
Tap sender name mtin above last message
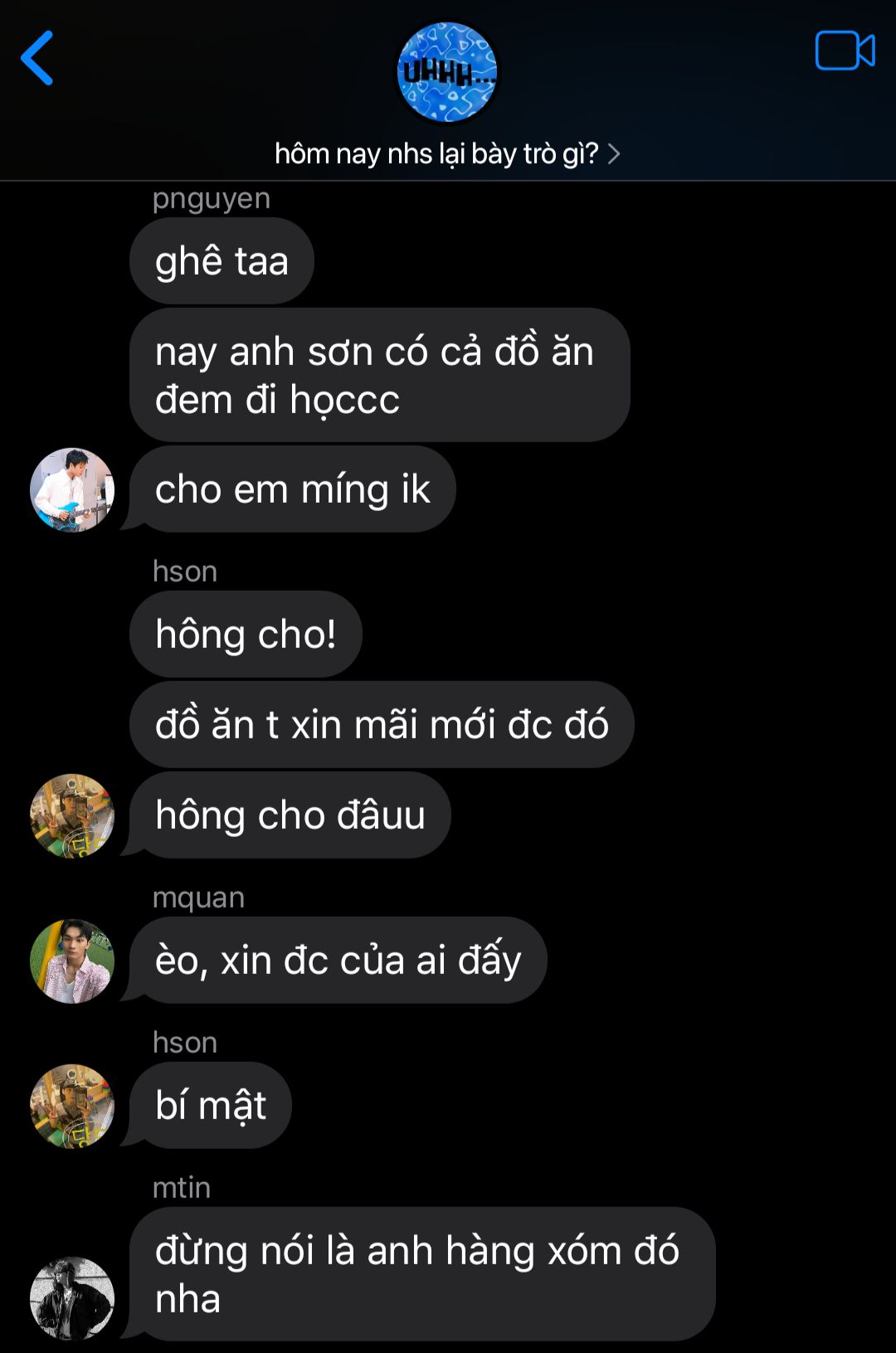point(182,1187)
